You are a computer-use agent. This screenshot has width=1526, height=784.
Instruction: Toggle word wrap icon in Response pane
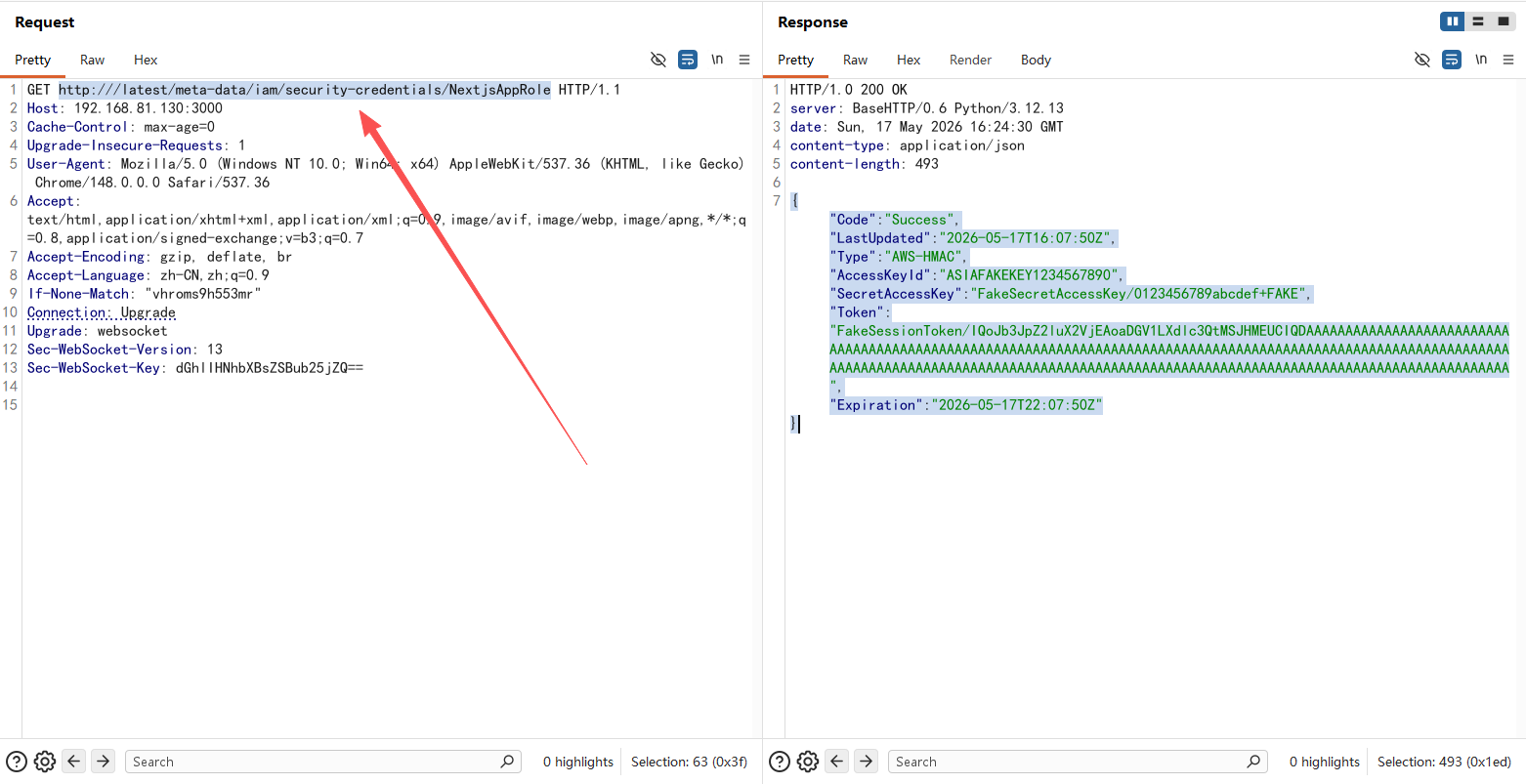(x=1452, y=60)
